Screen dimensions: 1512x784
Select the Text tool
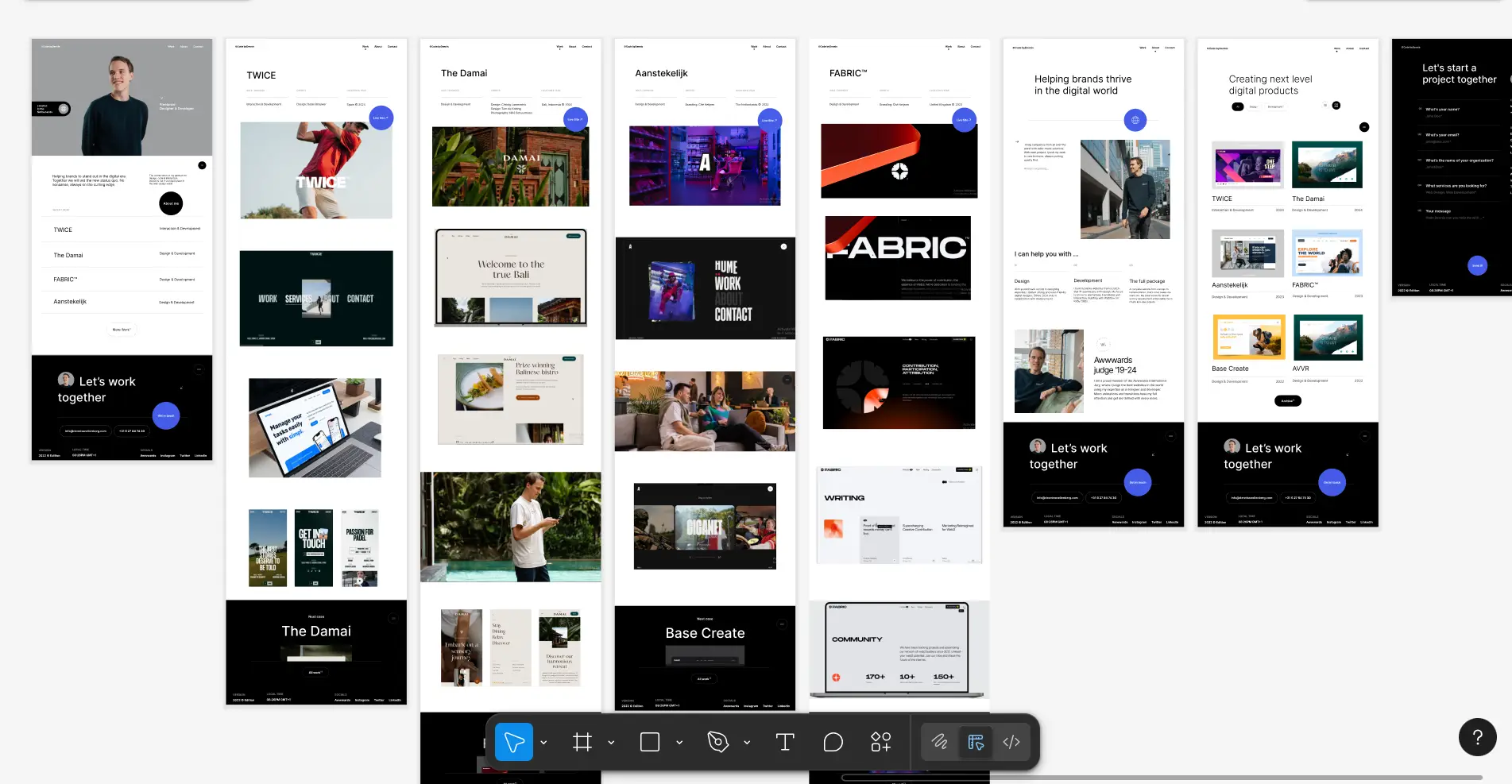click(785, 742)
